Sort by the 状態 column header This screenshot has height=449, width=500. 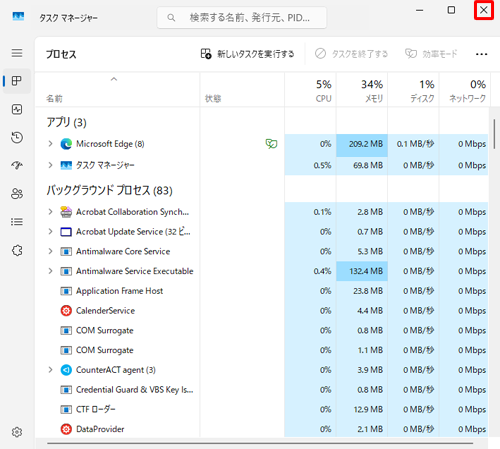click(242, 90)
